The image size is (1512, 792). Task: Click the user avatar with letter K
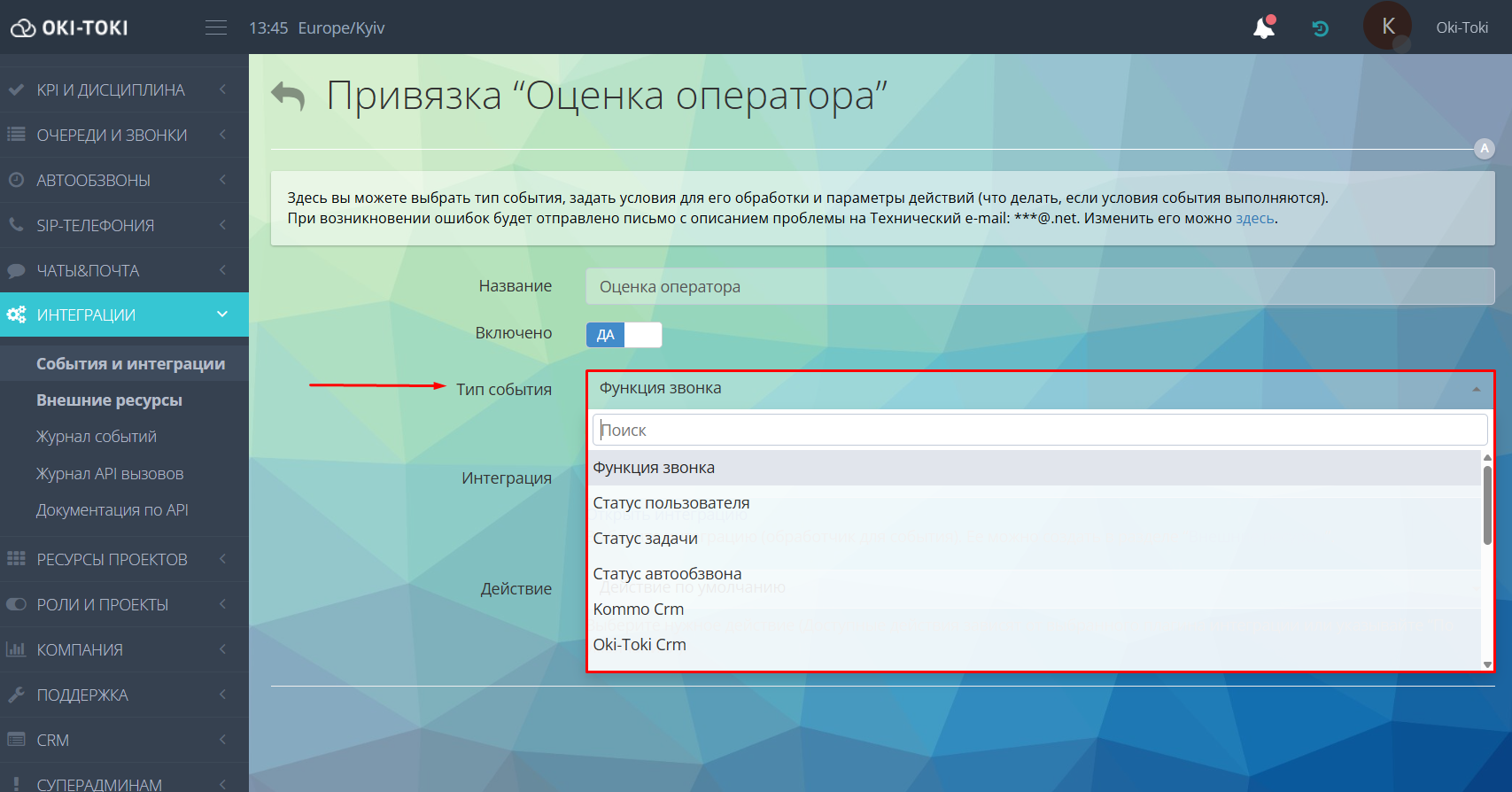pyautogui.click(x=1387, y=27)
